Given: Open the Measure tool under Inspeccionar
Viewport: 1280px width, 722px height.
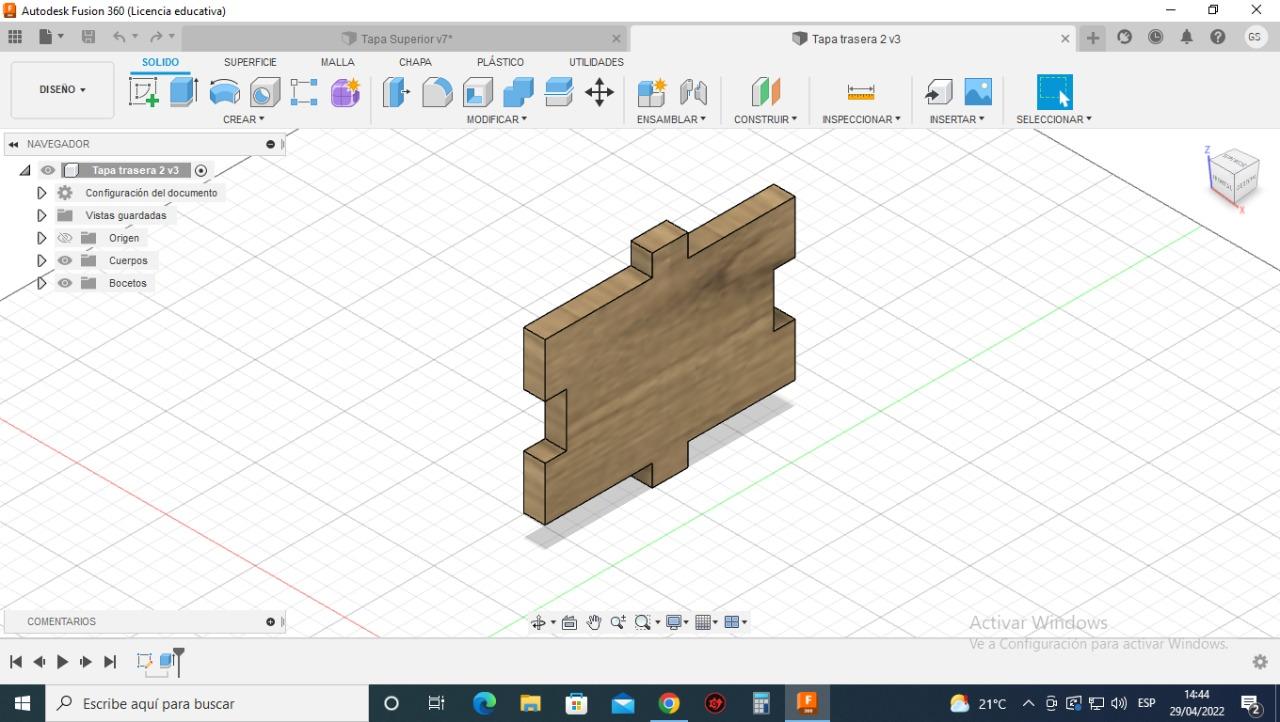Looking at the screenshot, I should point(860,92).
